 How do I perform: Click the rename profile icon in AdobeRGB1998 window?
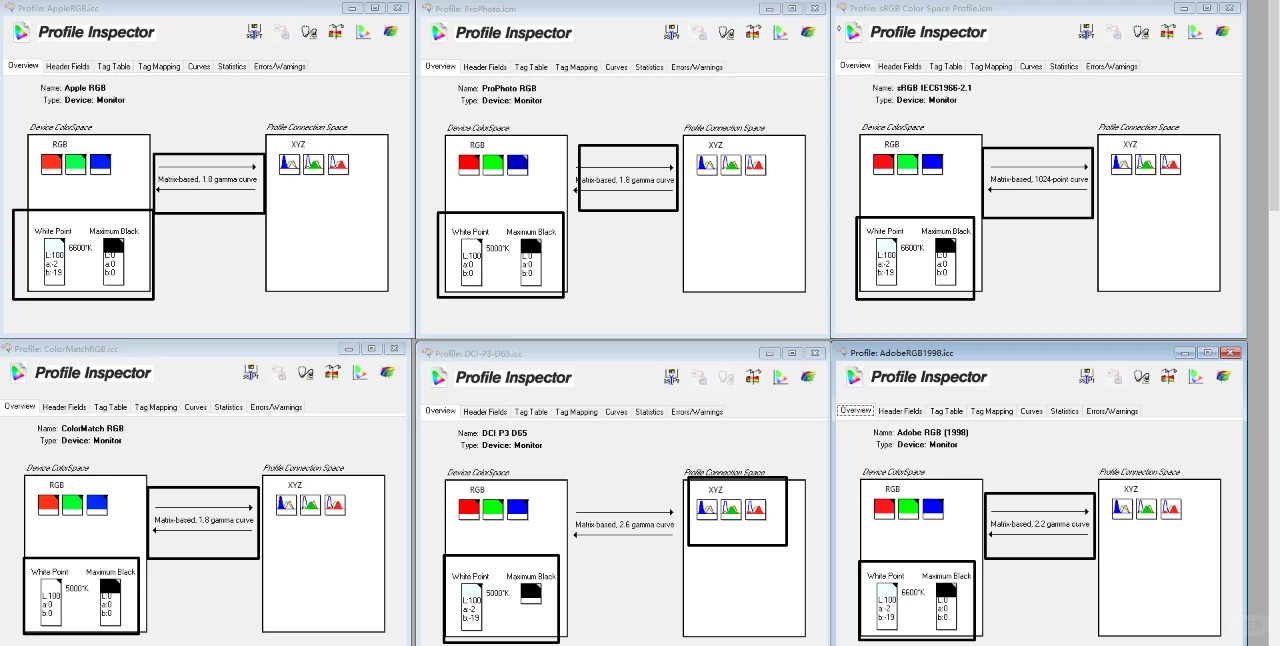point(1086,376)
